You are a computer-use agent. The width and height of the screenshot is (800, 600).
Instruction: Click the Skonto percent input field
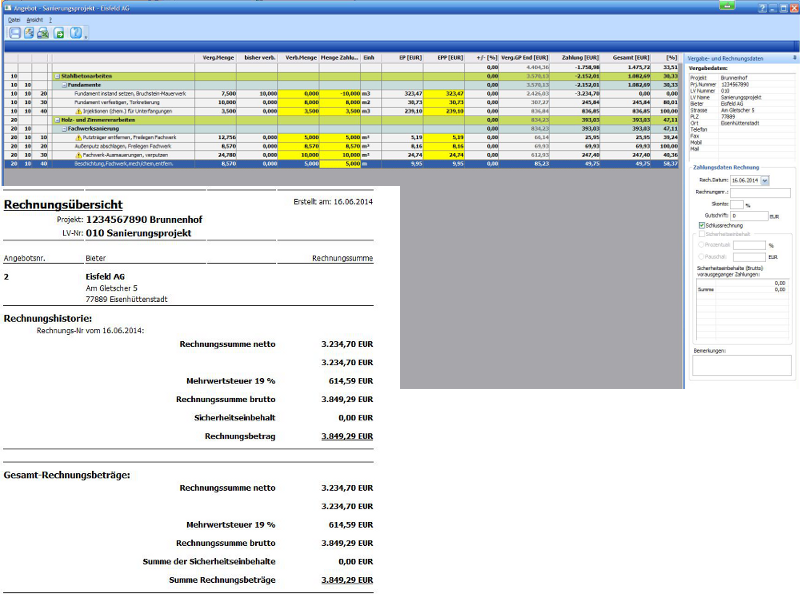737,205
